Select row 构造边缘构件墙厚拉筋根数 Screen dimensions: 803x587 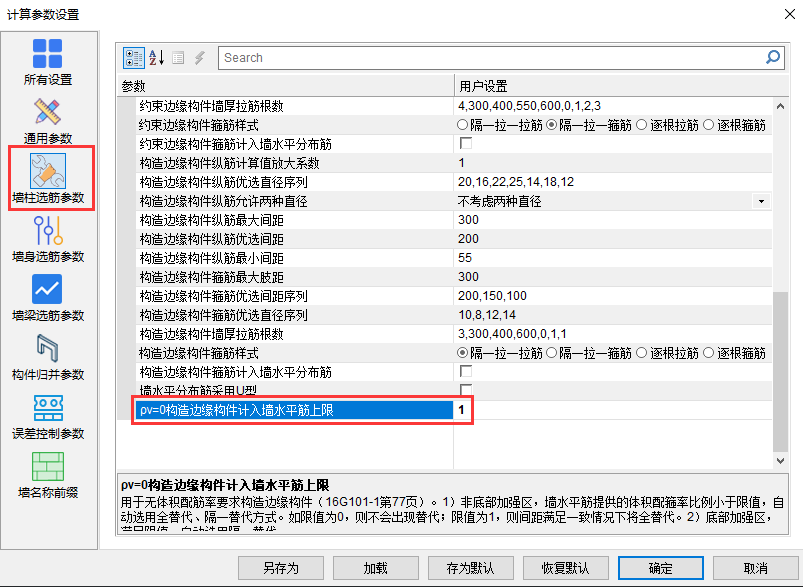tap(294, 333)
